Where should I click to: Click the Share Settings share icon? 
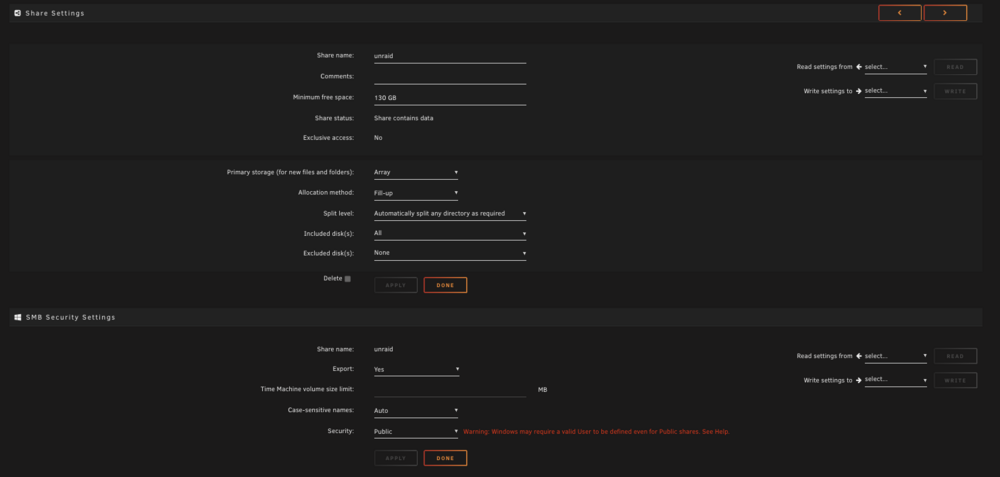coord(18,13)
